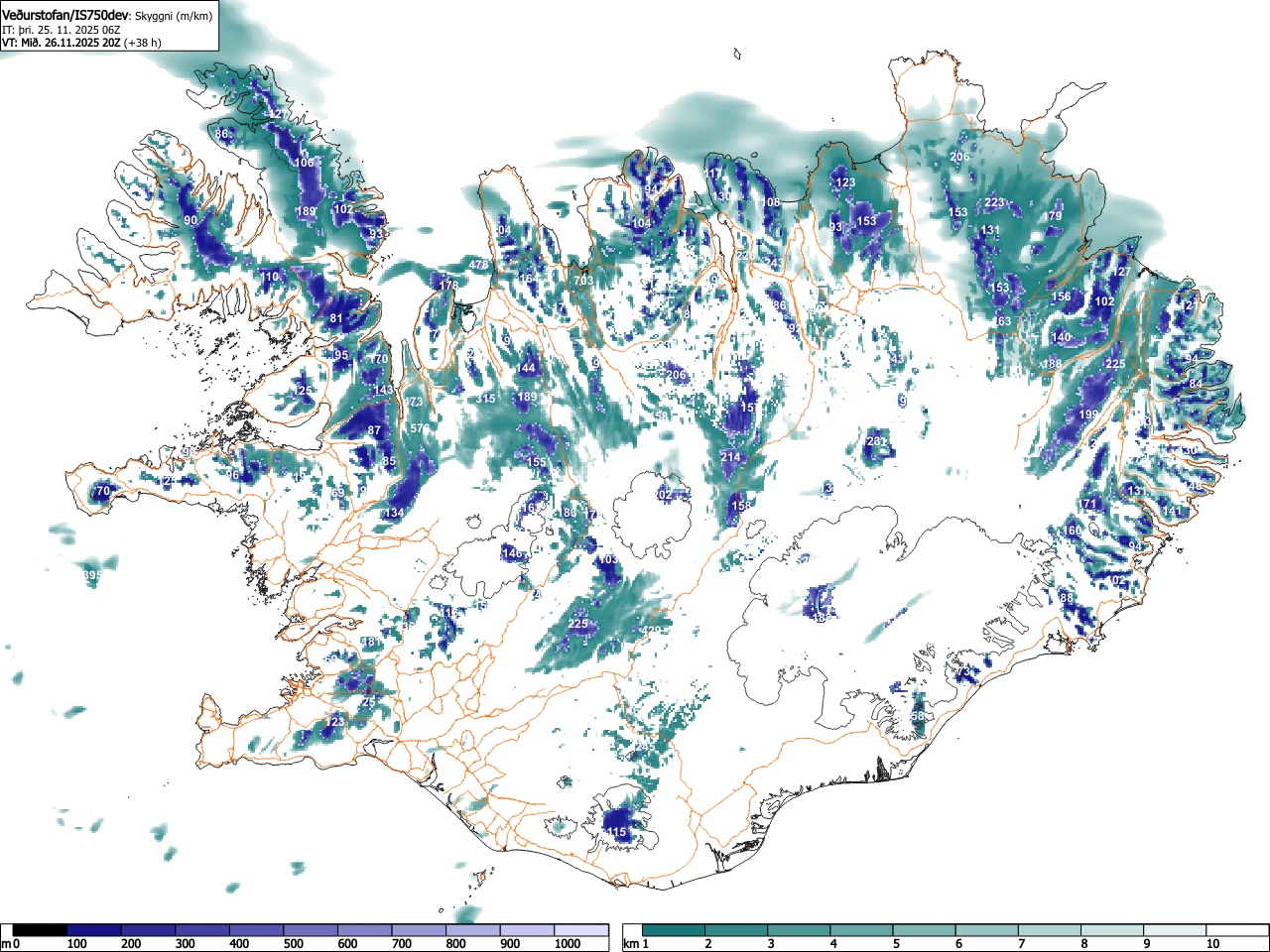This screenshot has width=1270, height=952.
Task: Select the 9–10 km lightest legend swatch
Action: [x=1174, y=930]
